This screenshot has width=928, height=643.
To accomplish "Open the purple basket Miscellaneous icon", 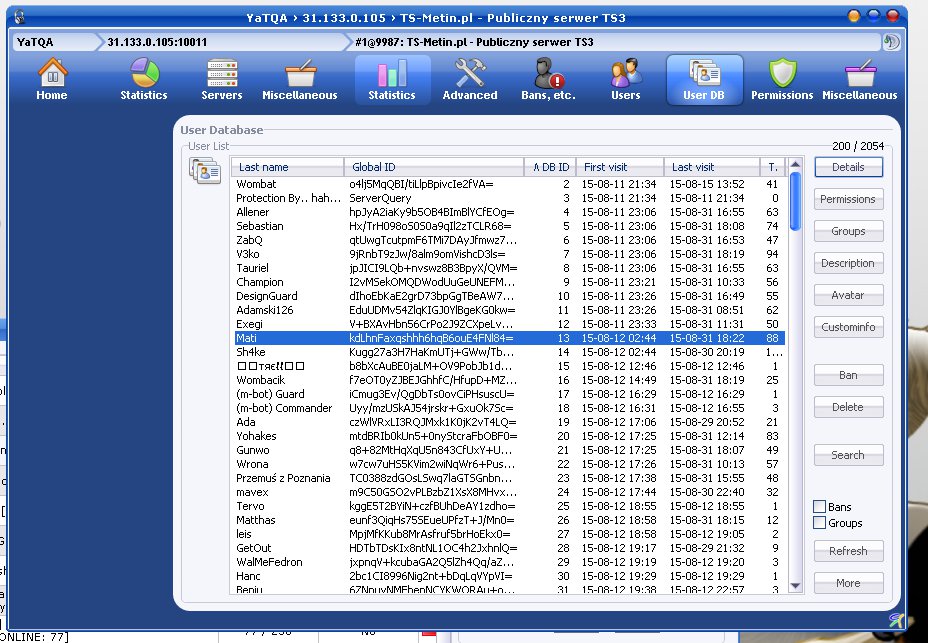I will click(859, 80).
